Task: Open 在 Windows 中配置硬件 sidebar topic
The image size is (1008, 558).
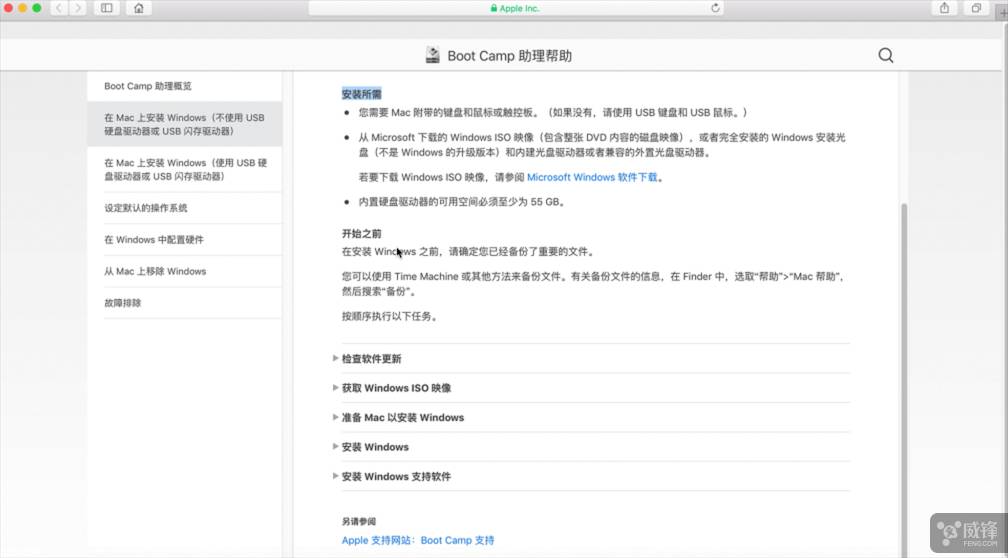Action: click(184, 239)
